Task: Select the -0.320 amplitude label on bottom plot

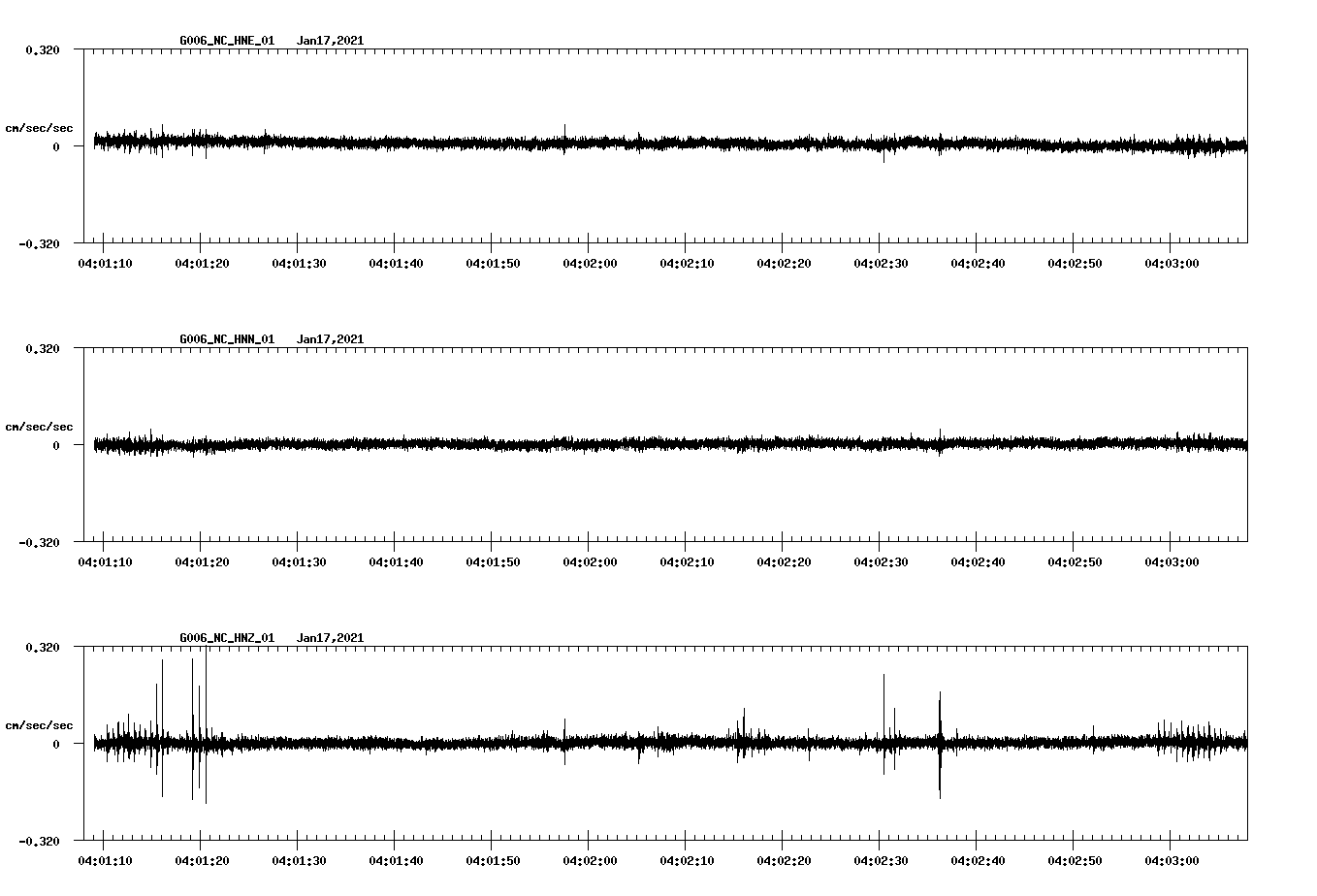Action: point(41,842)
